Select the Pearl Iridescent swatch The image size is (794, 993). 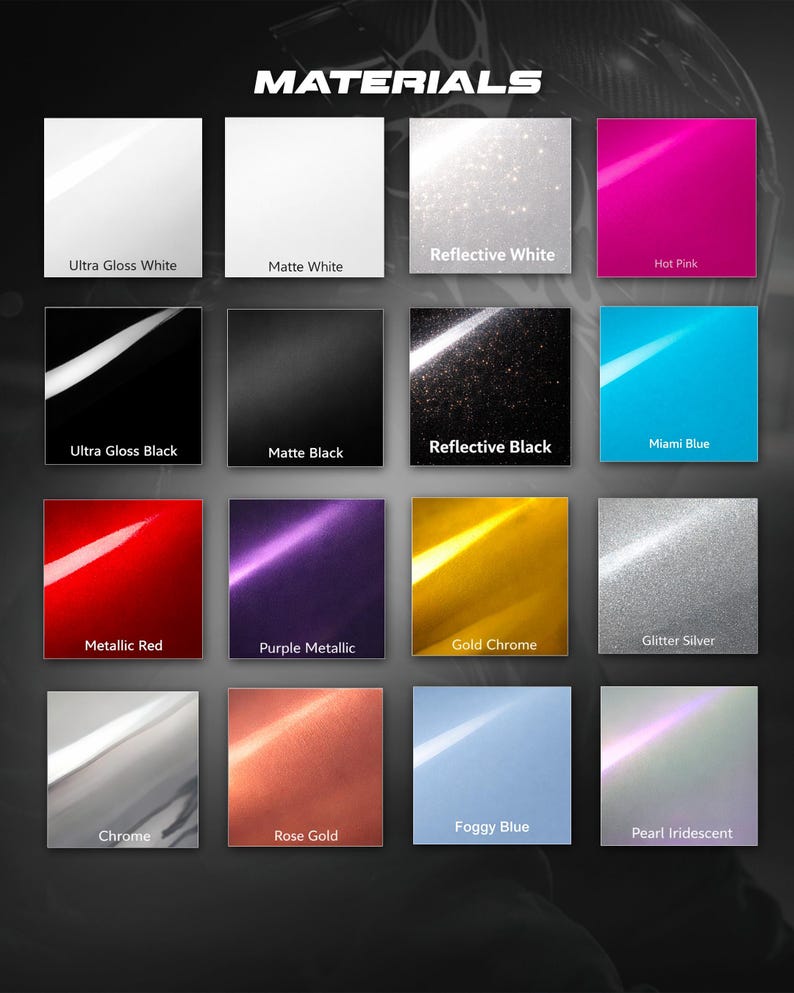point(679,766)
